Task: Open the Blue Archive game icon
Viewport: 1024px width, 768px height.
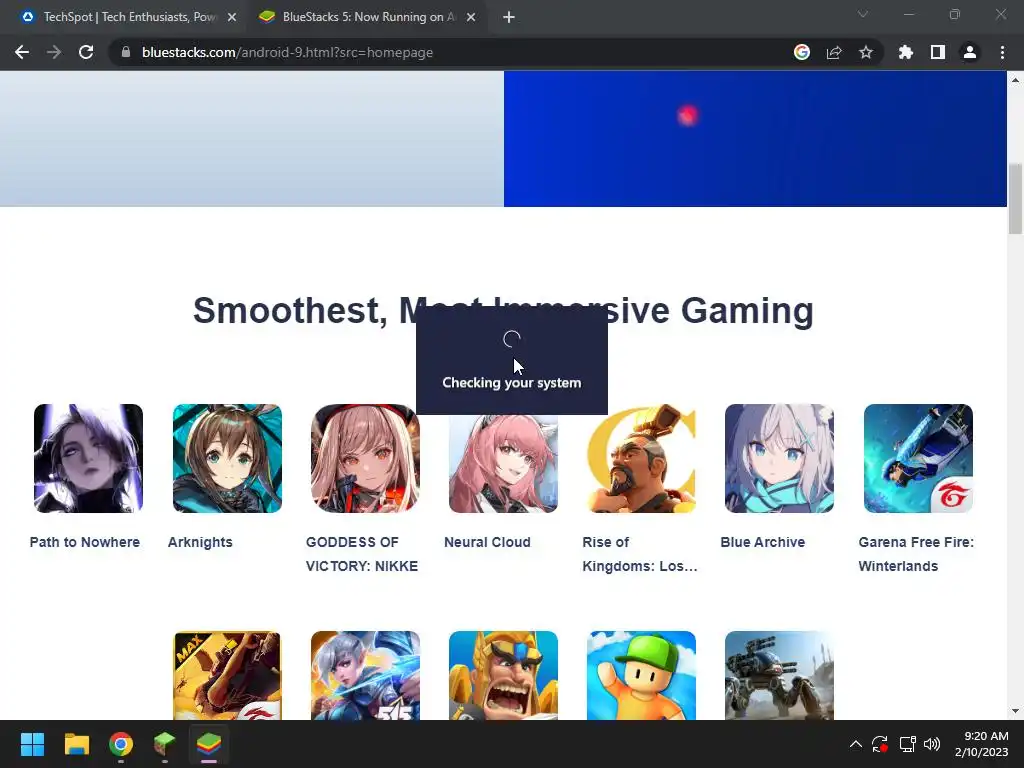Action: [x=779, y=458]
